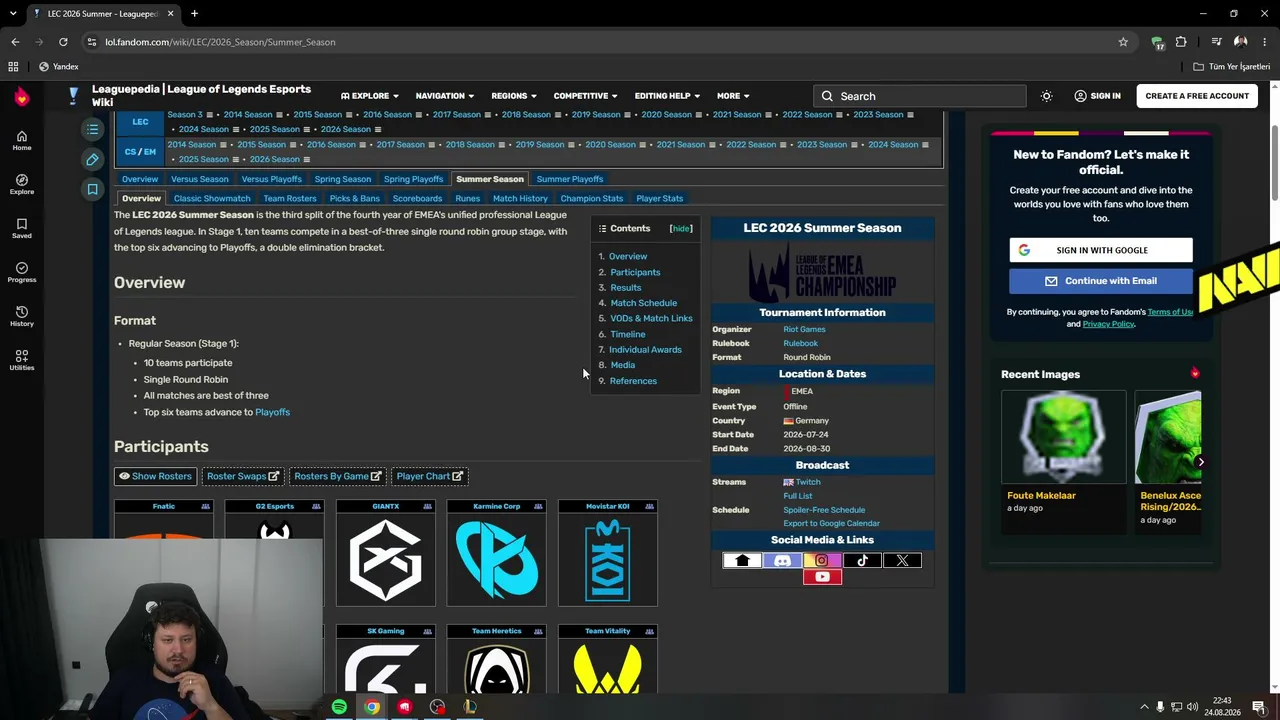Open the Match History tab
This screenshot has height=720, width=1280.
(x=520, y=198)
